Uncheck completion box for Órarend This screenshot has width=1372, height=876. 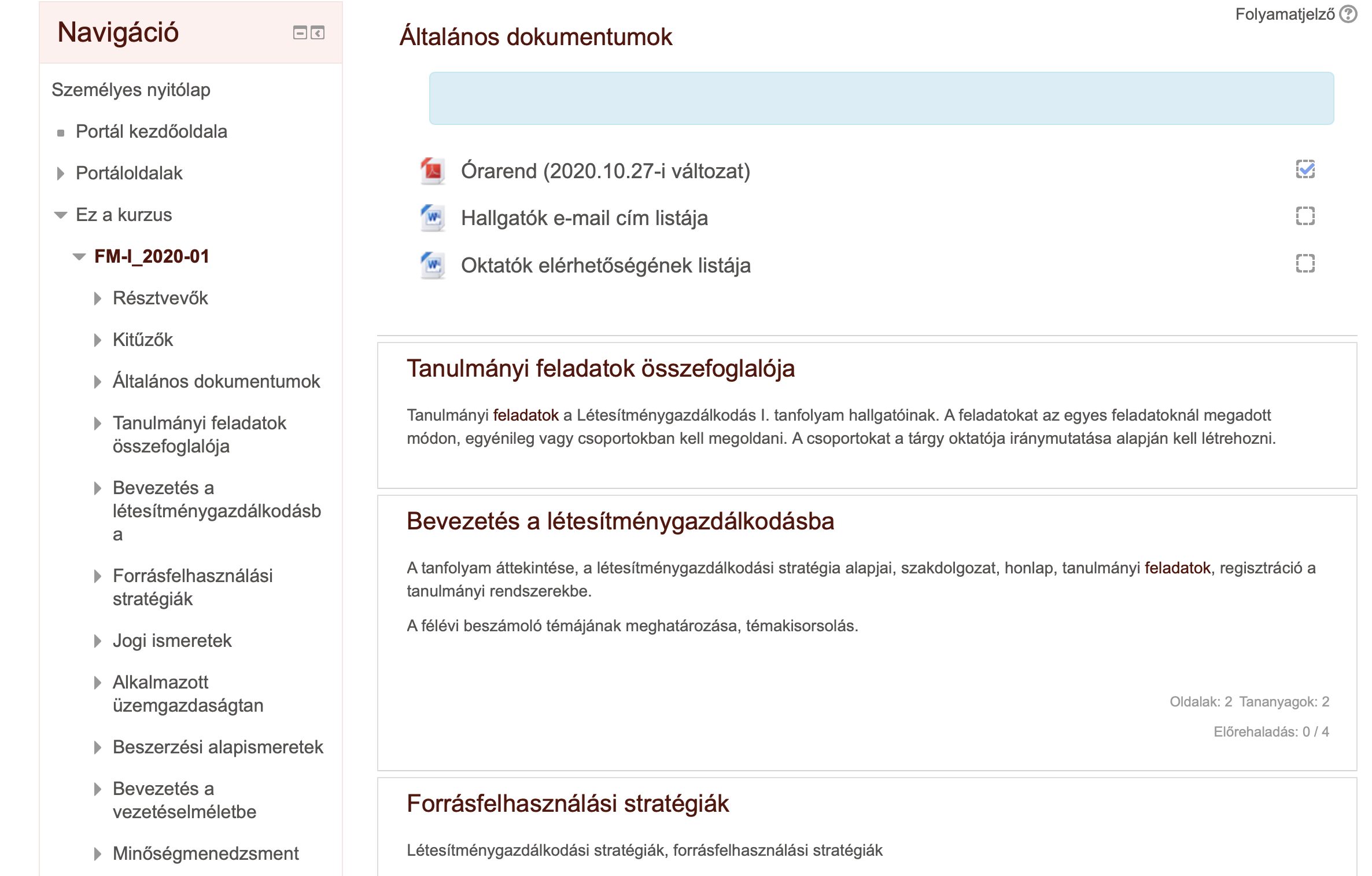pyautogui.click(x=1305, y=169)
